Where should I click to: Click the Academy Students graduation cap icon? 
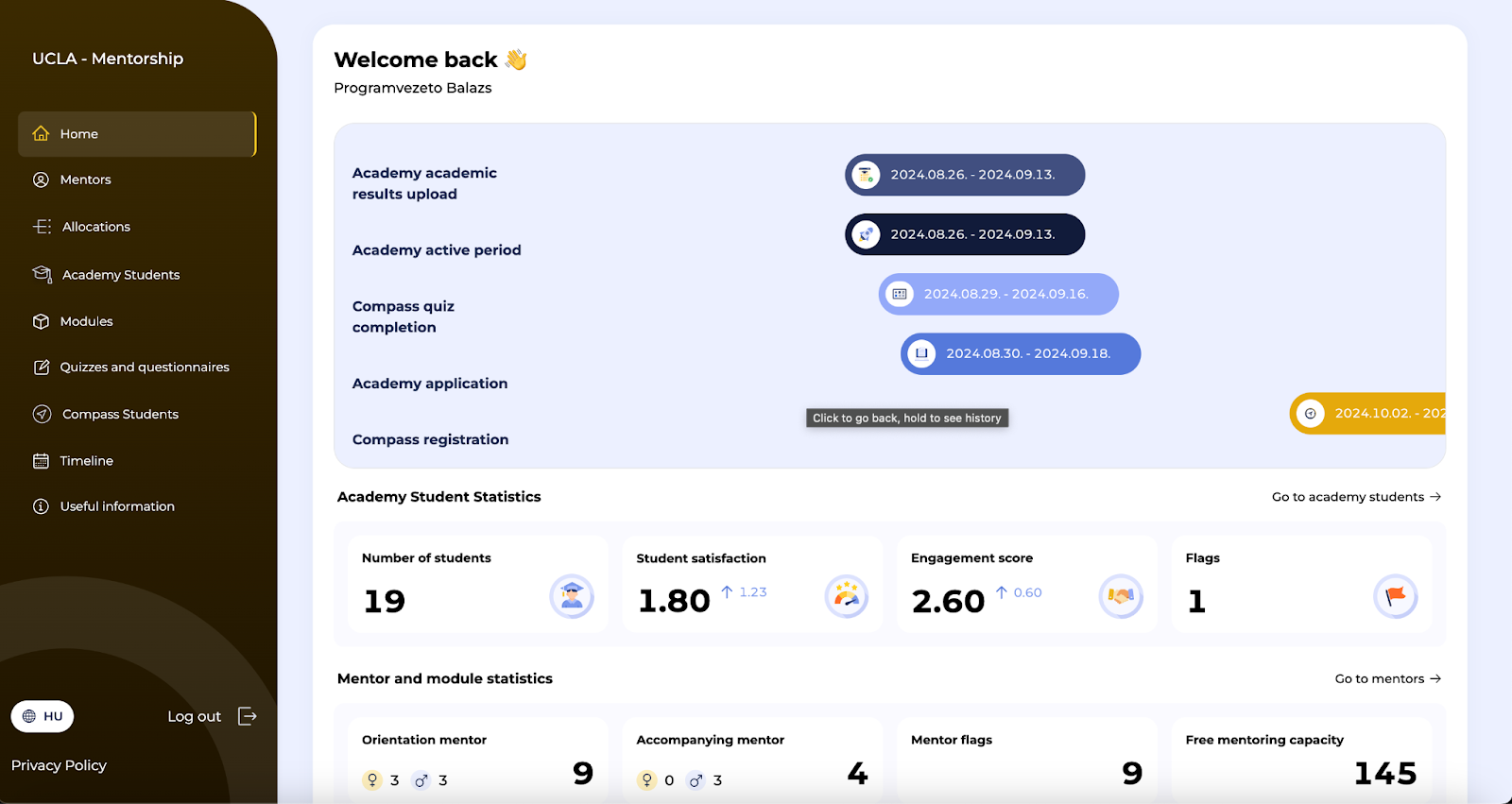click(x=42, y=274)
